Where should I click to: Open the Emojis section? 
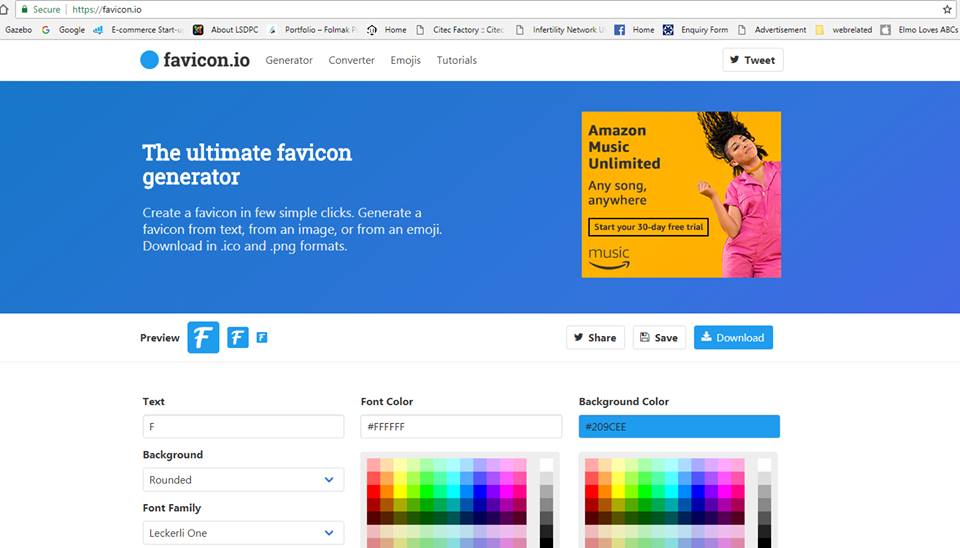[x=405, y=60]
